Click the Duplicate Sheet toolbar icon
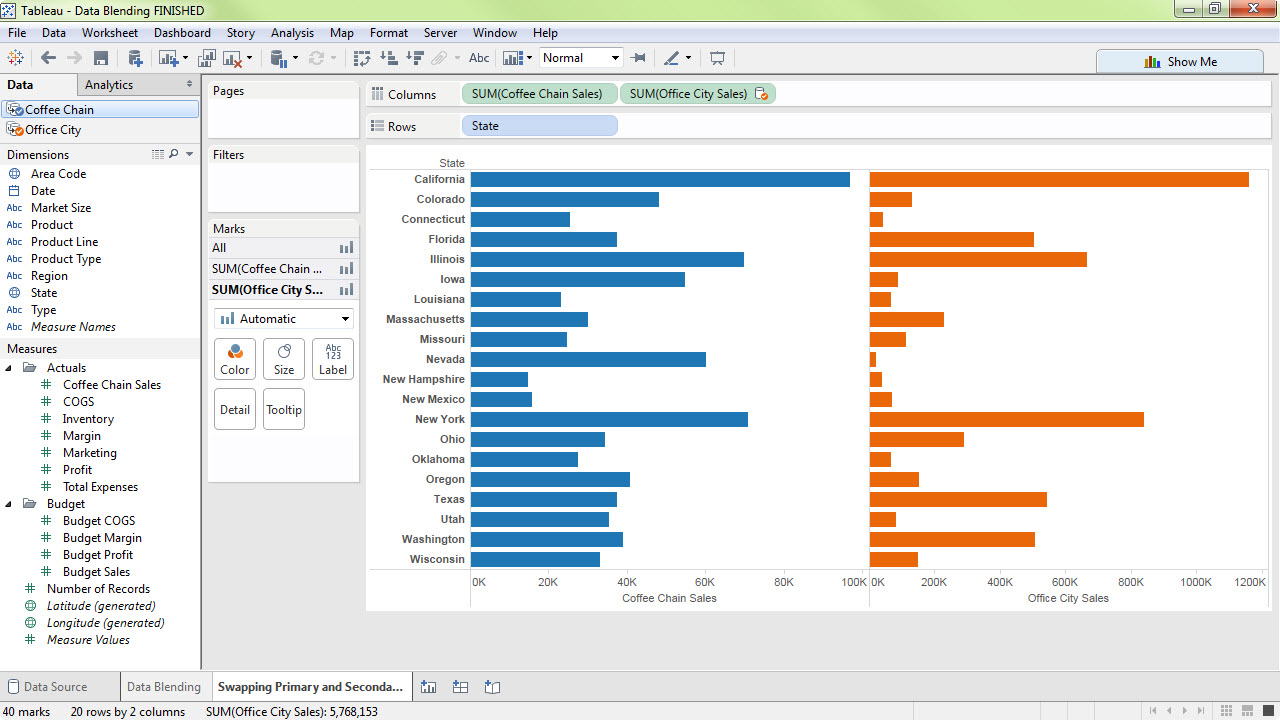Viewport: 1280px width, 720px height. 208,58
